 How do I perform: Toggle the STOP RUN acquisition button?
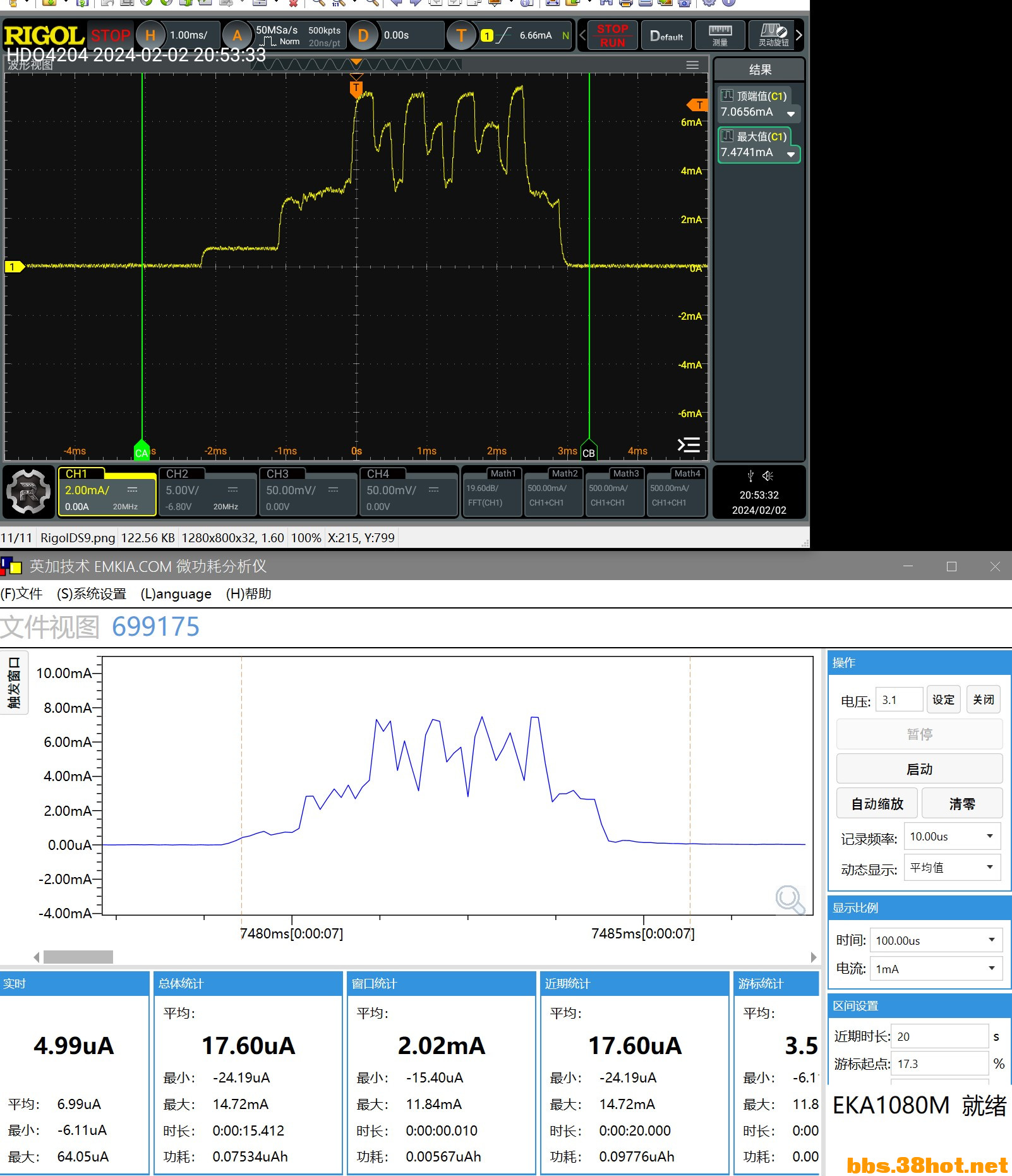pyautogui.click(x=612, y=35)
